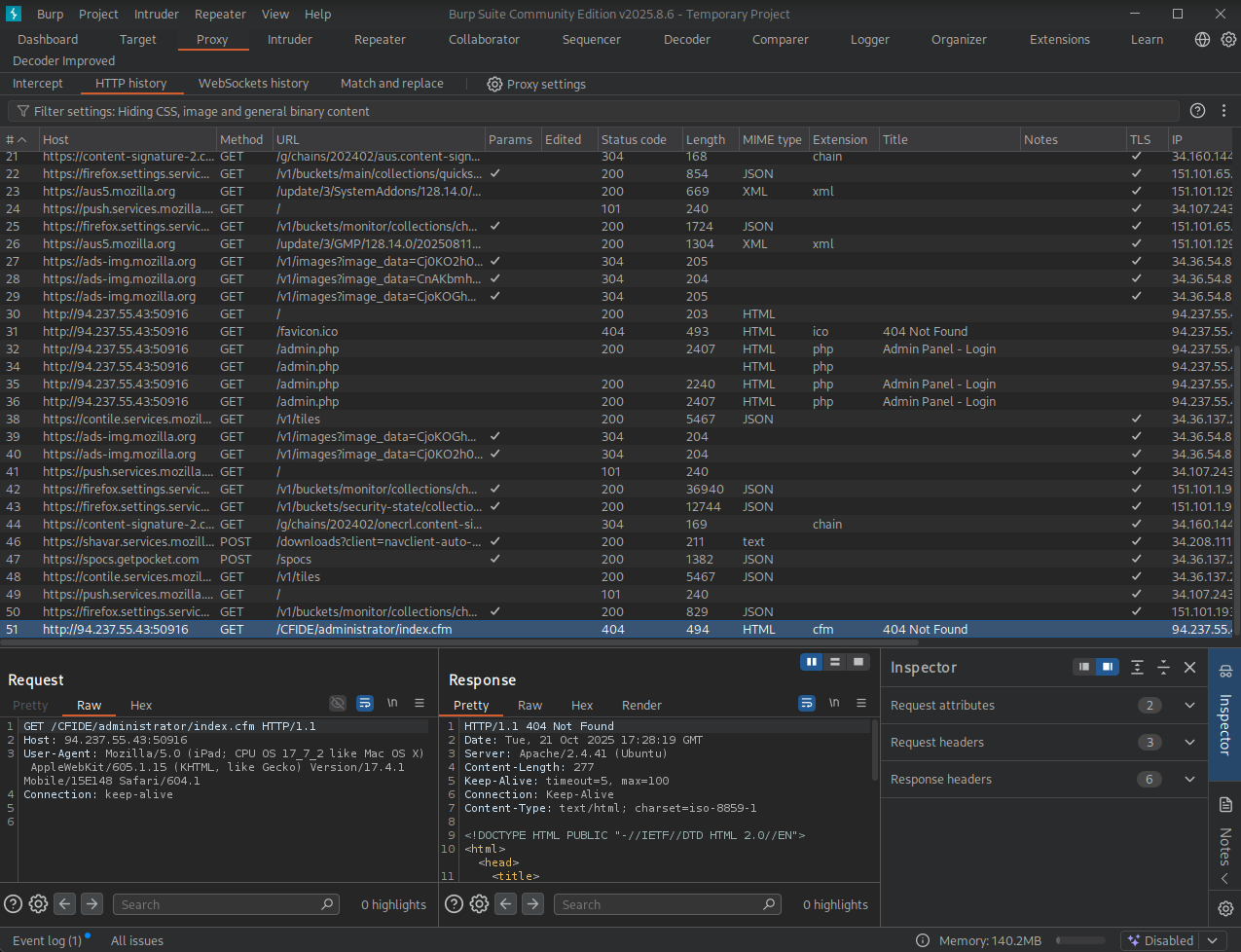Click the Request search settings gear
The width and height of the screenshot is (1241, 952).
38,904
